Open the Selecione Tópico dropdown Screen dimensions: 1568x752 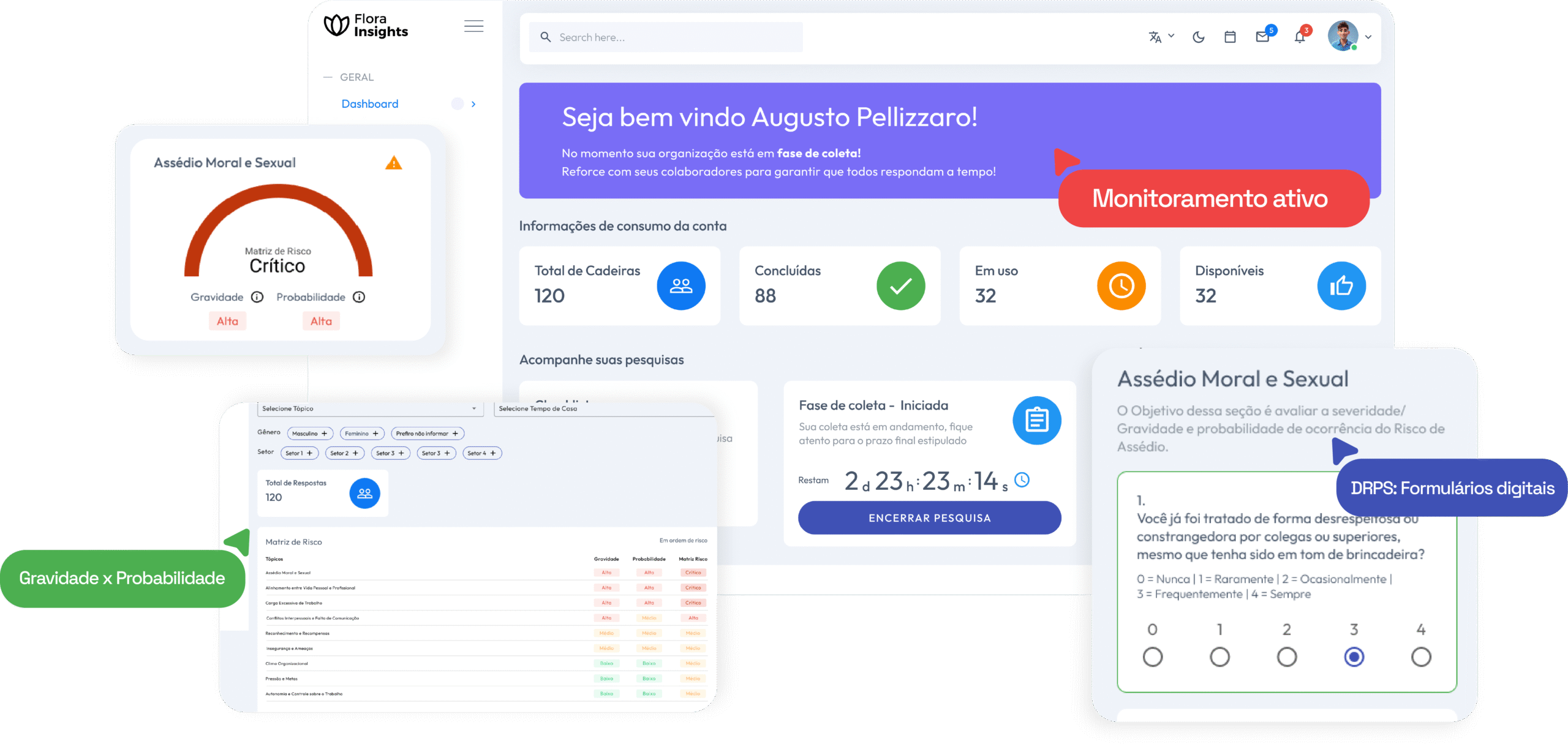(369, 408)
